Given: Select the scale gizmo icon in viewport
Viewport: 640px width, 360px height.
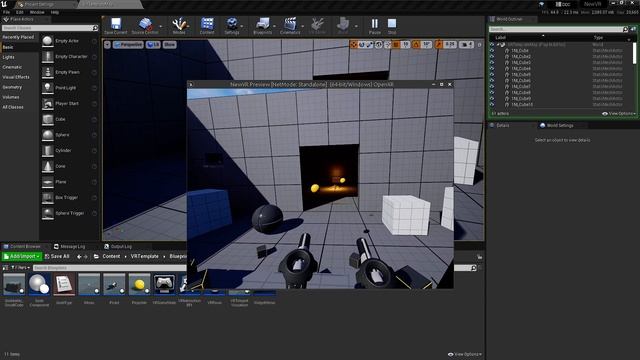Looking at the screenshot, I should [370, 44].
